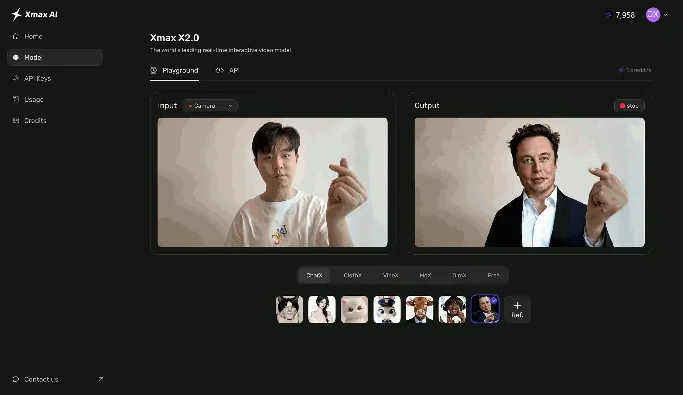Select the Free category tab
The height and width of the screenshot is (395, 683).
(493, 275)
